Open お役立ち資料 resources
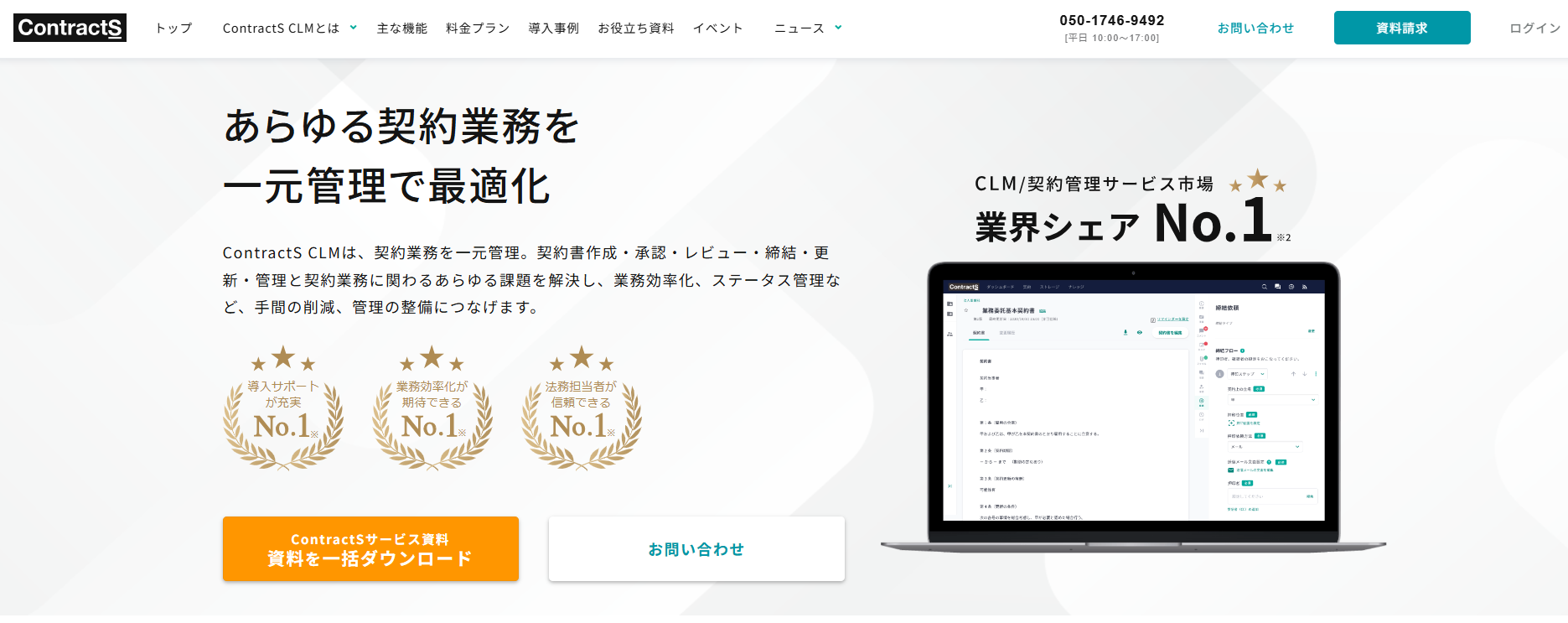1568x623 pixels. [x=636, y=29]
